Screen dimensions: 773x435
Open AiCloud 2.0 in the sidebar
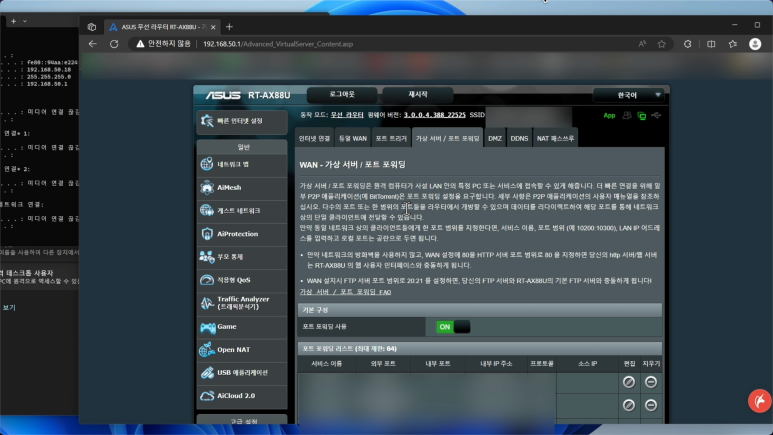tap(242, 396)
